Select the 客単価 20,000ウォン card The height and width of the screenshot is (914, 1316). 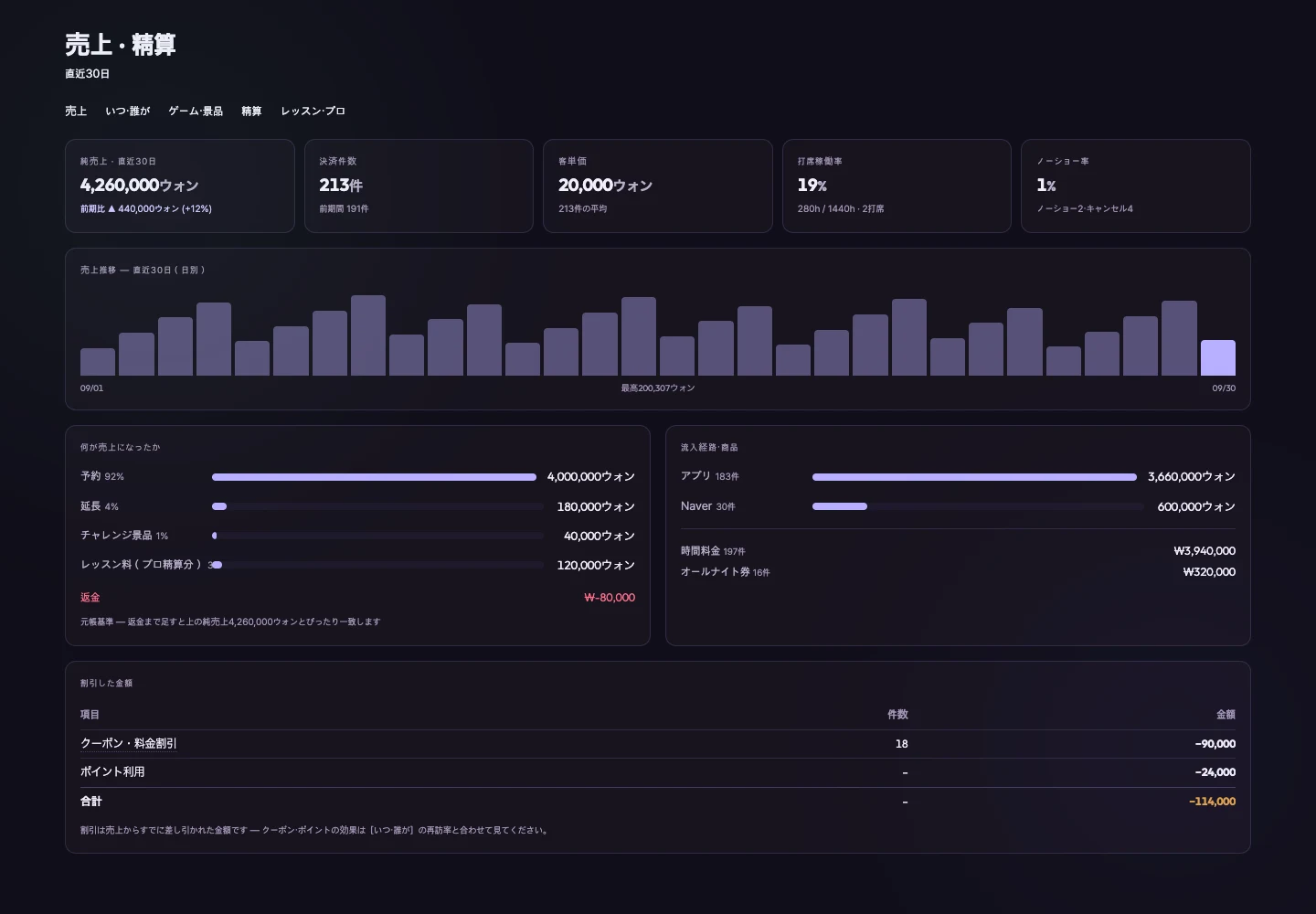coord(658,186)
